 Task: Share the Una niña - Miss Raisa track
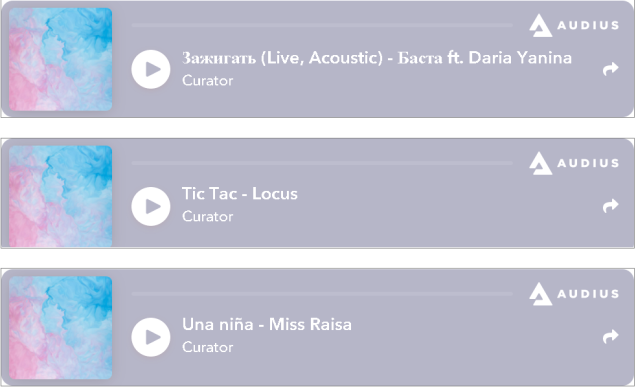click(610, 336)
